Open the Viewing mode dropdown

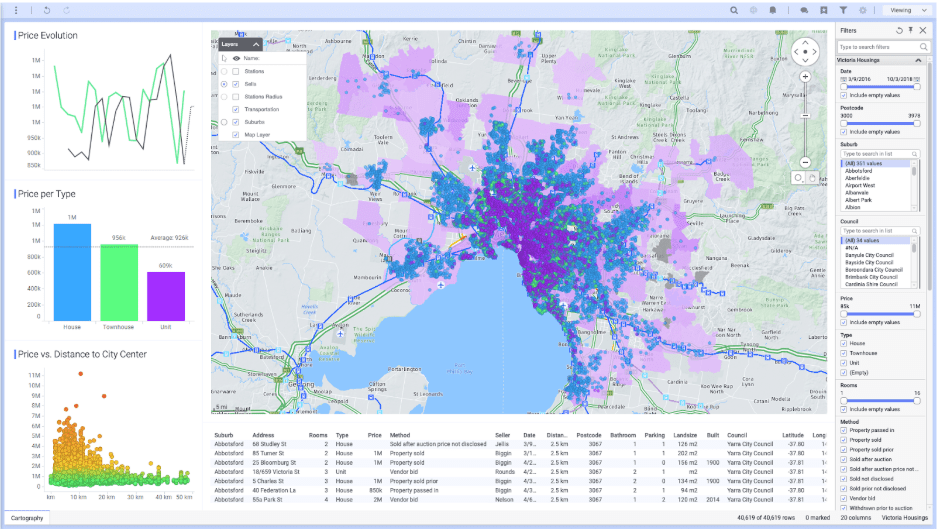pyautogui.click(x=907, y=10)
